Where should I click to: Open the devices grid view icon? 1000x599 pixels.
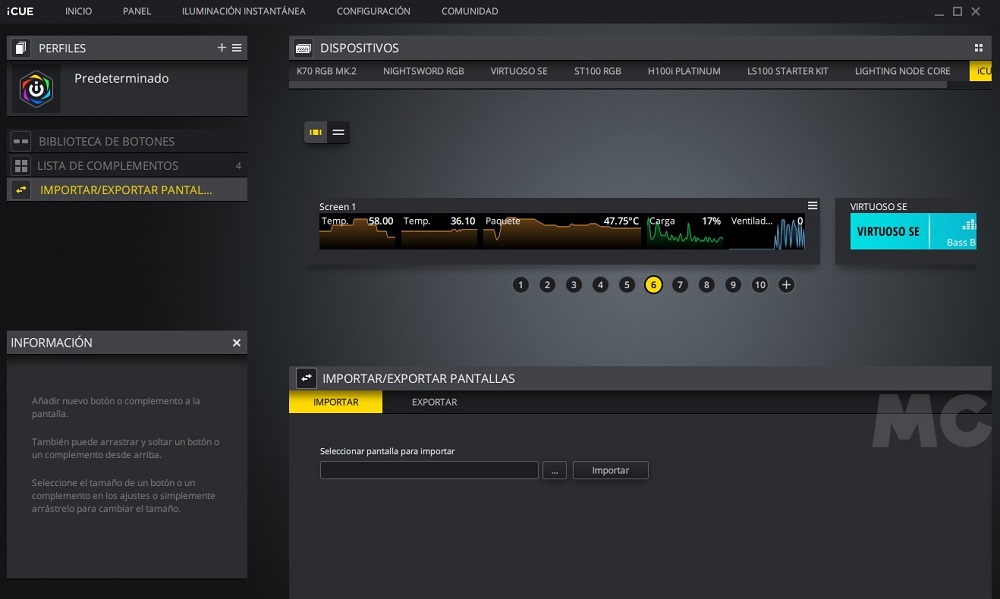(978, 48)
